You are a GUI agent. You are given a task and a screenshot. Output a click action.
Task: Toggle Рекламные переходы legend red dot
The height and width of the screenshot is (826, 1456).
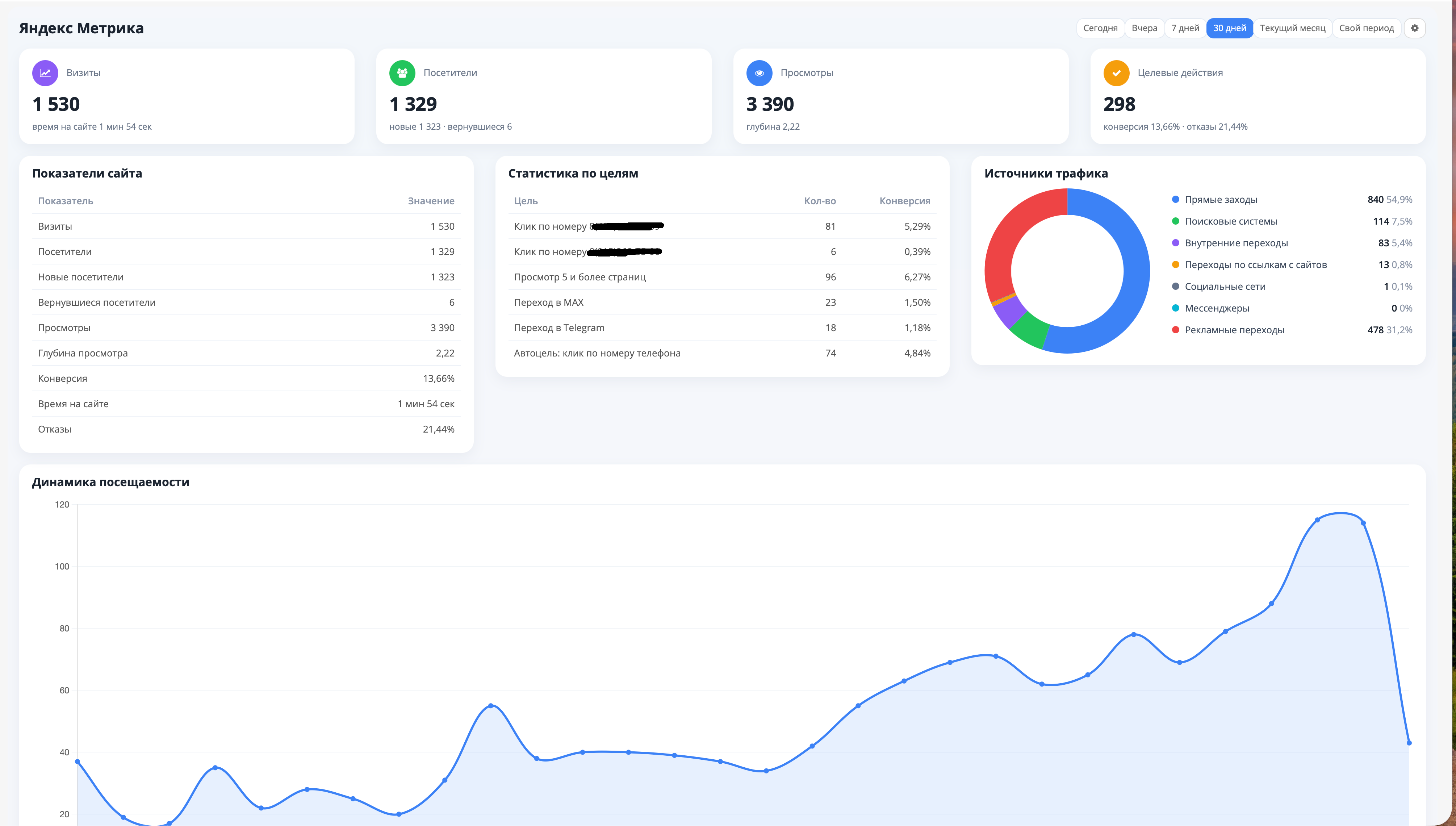pos(1175,330)
